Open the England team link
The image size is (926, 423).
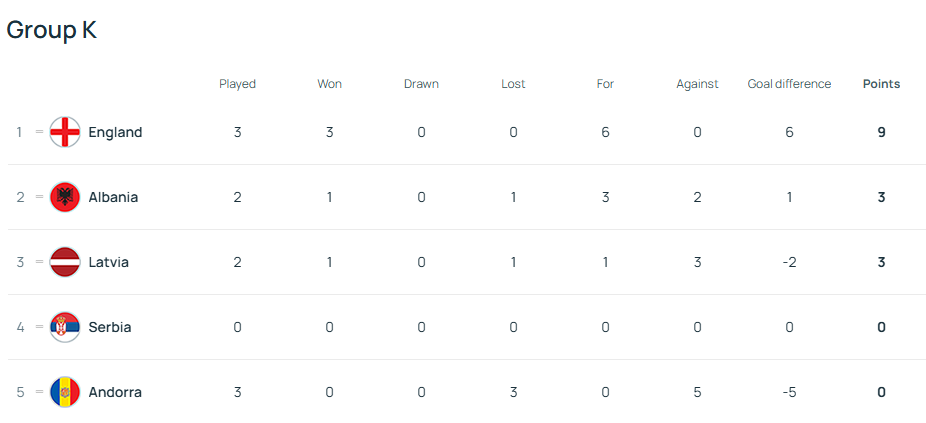[115, 132]
